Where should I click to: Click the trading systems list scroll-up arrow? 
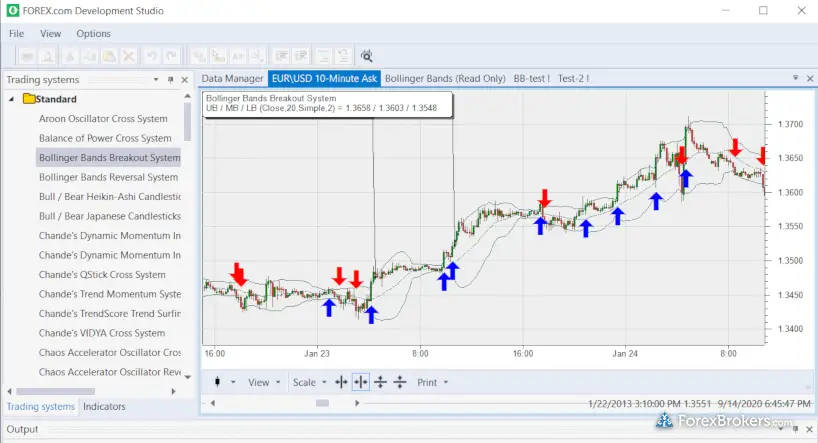pos(187,97)
